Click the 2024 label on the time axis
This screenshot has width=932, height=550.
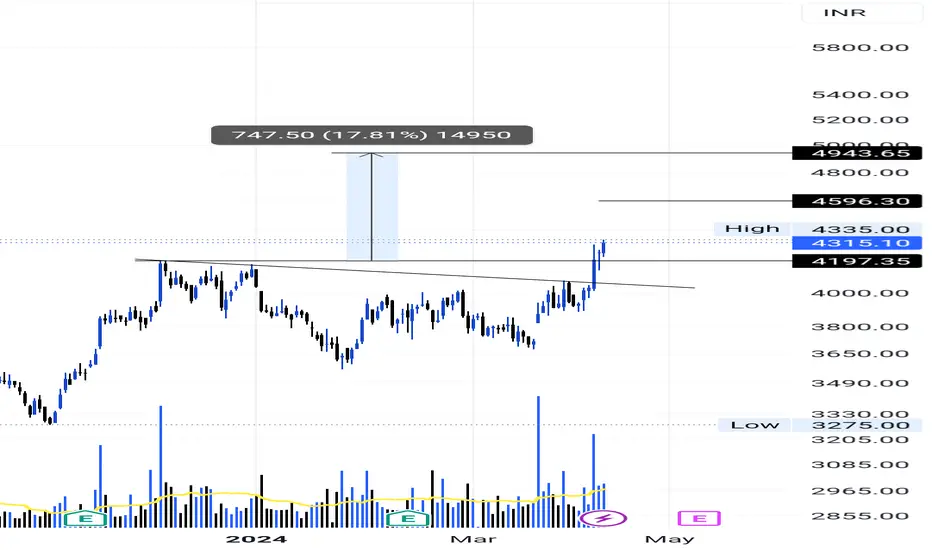[x=256, y=539]
